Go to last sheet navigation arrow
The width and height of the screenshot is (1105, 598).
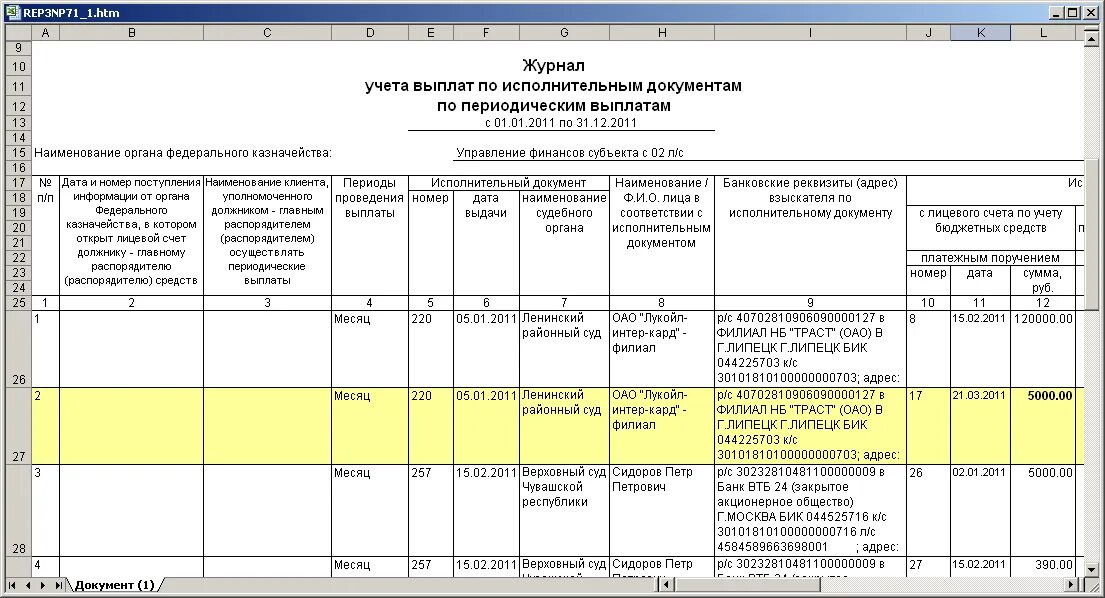point(59,585)
